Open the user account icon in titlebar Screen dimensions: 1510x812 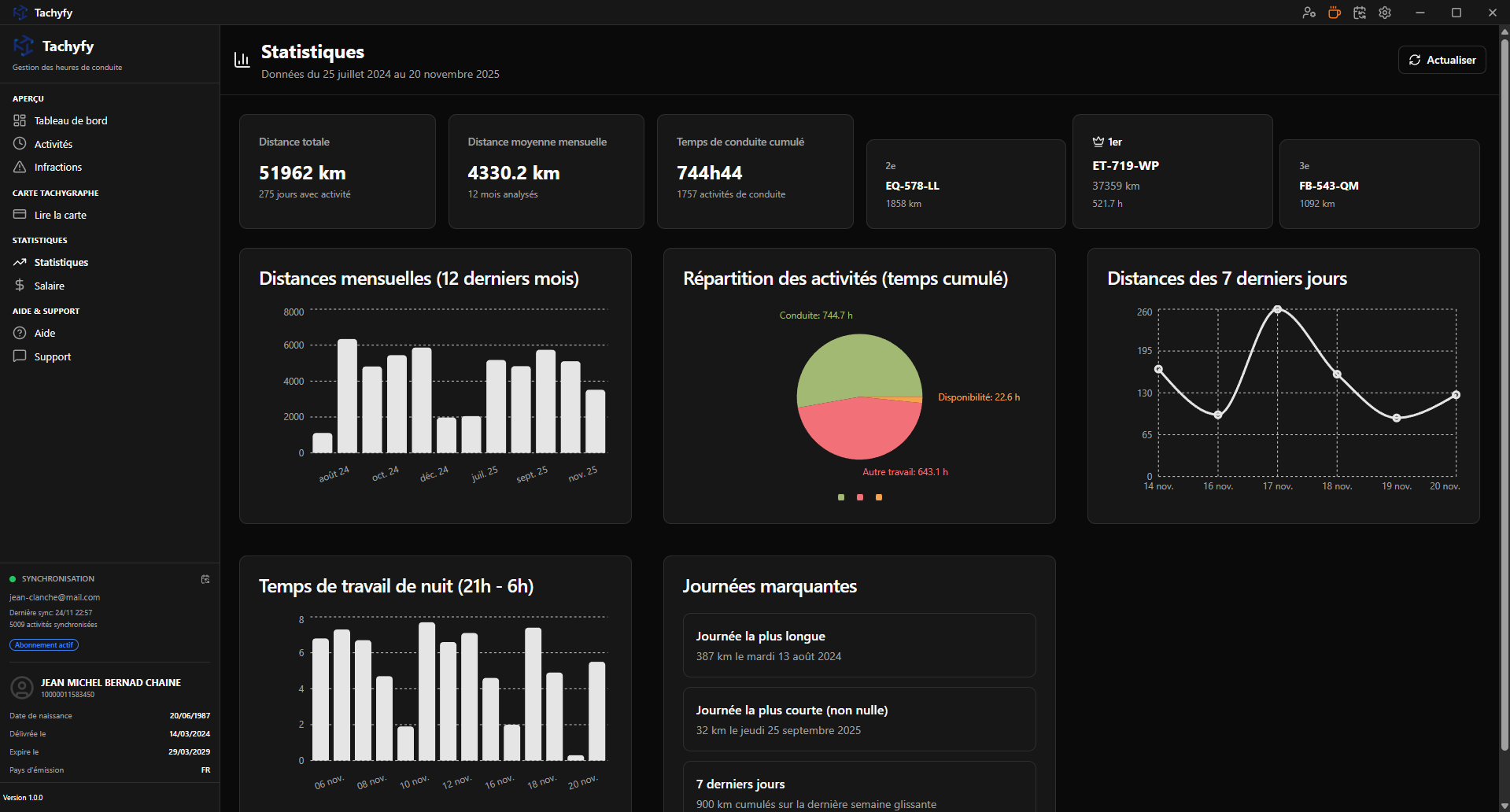pyautogui.click(x=1309, y=13)
